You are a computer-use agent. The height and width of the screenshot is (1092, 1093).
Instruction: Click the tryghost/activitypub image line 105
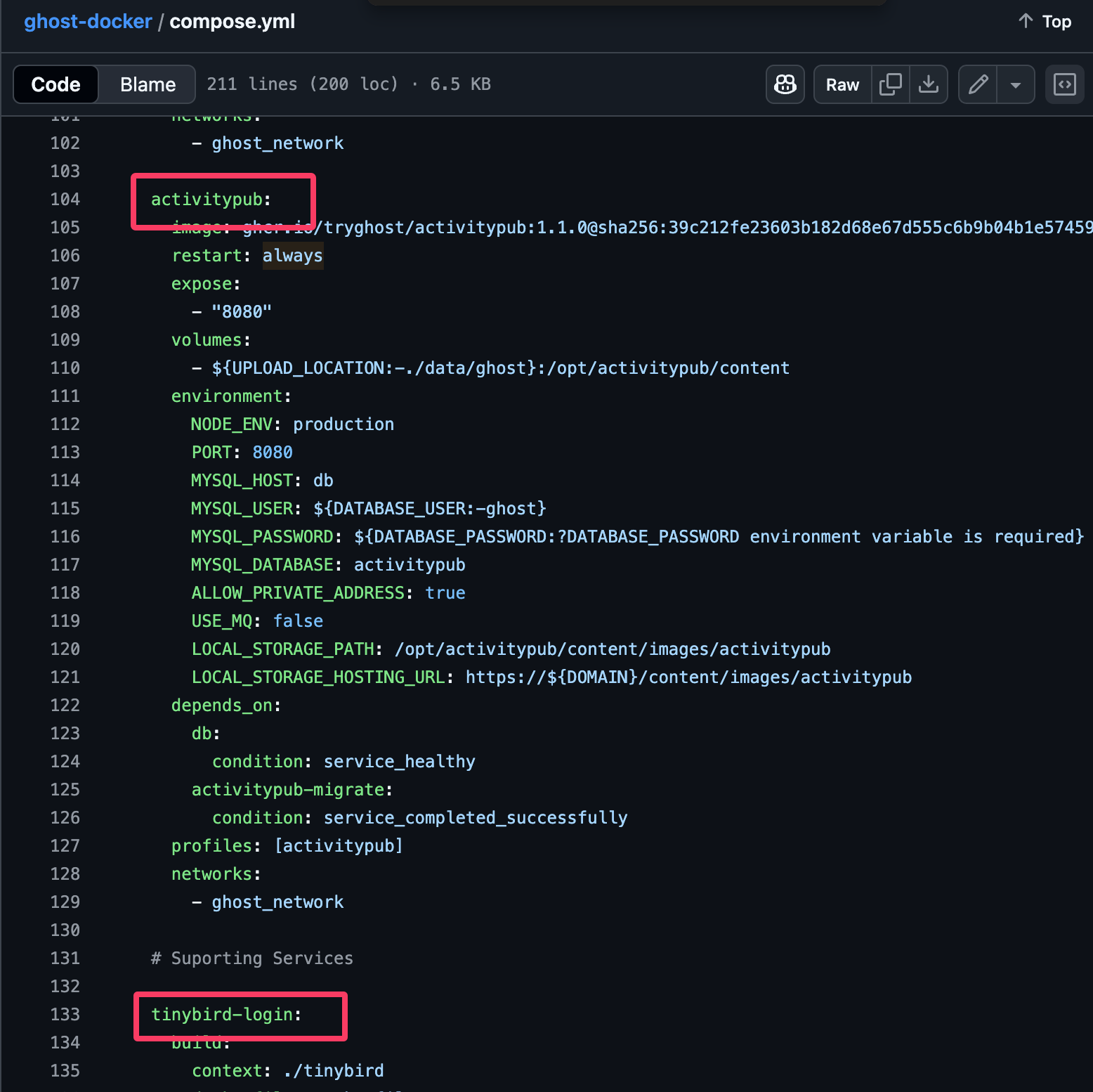[632, 228]
